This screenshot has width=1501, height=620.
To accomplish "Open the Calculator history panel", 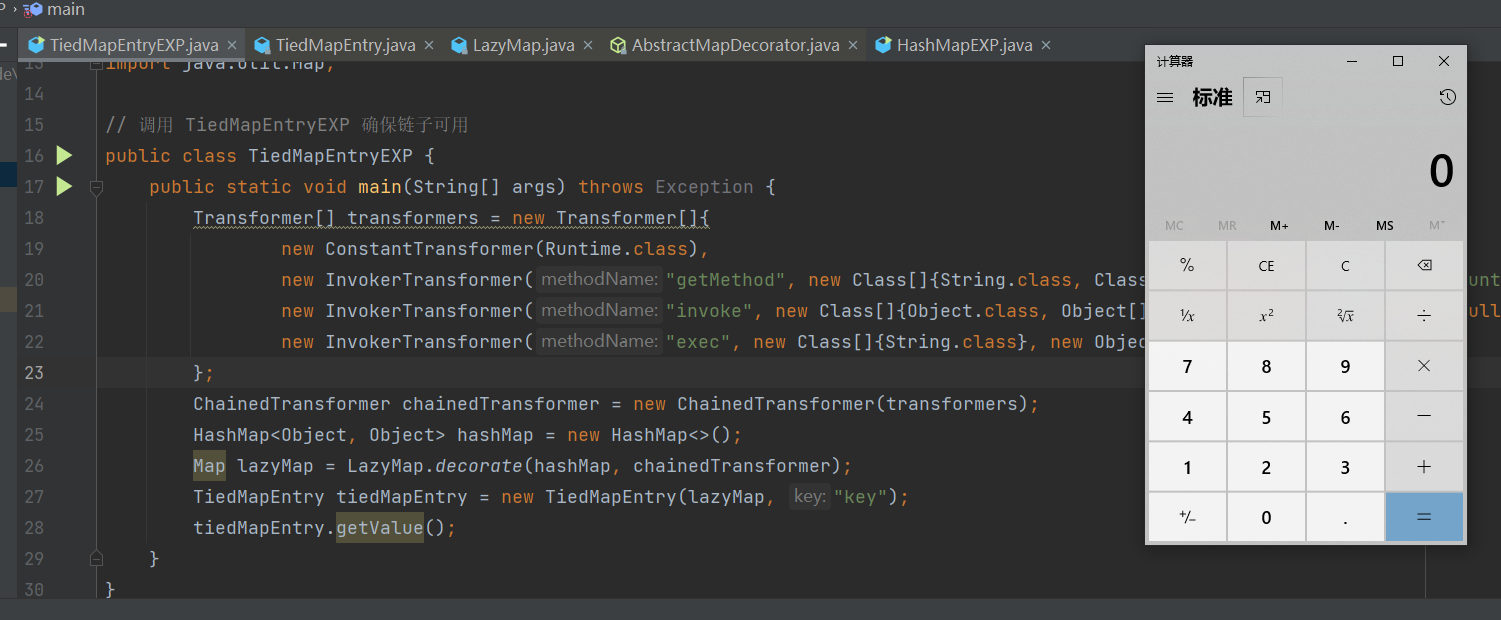I will pyautogui.click(x=1446, y=96).
